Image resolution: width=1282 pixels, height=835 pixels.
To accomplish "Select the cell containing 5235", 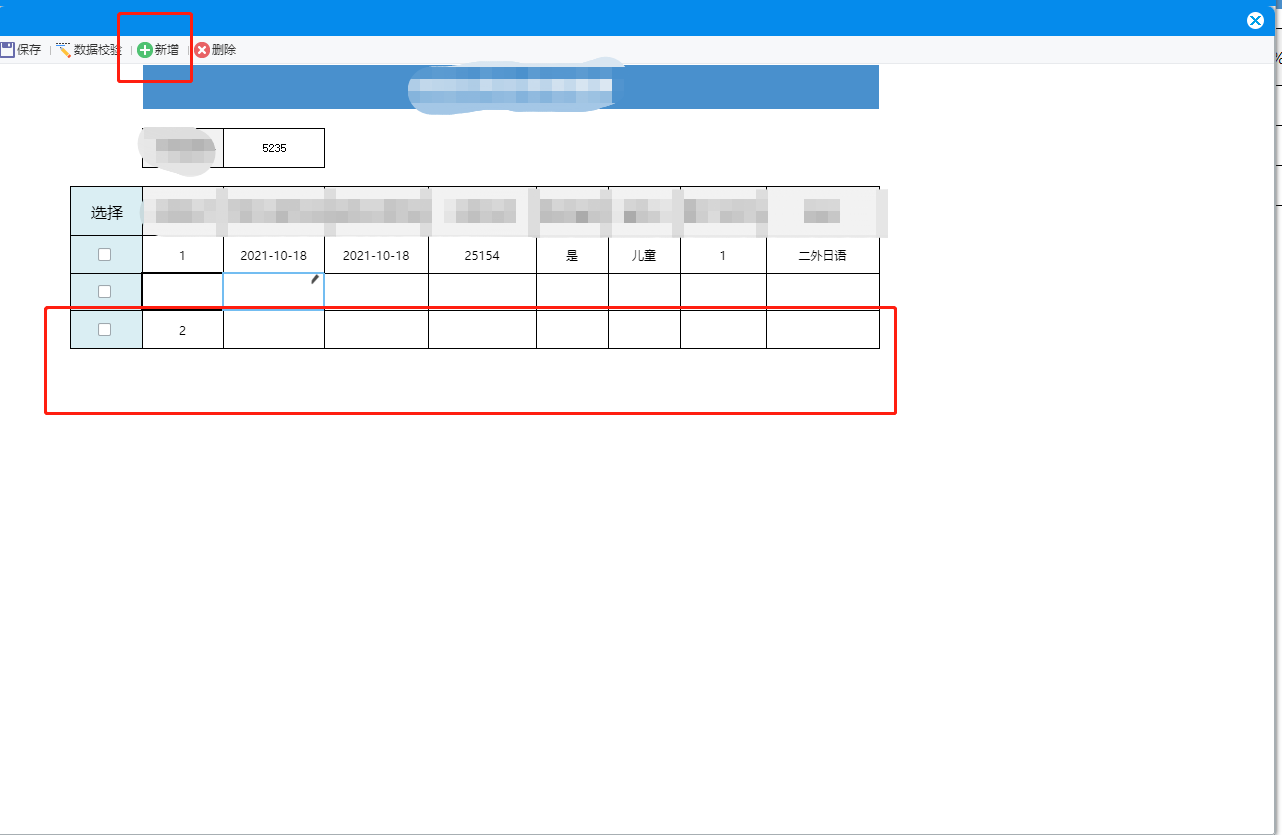I will point(274,148).
